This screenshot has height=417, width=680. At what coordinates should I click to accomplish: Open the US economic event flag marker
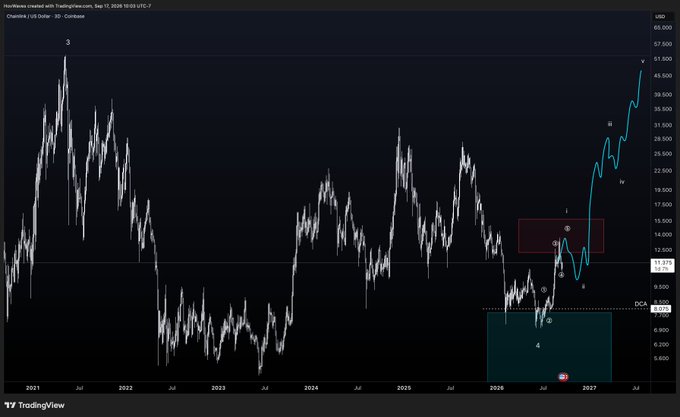(x=563, y=377)
